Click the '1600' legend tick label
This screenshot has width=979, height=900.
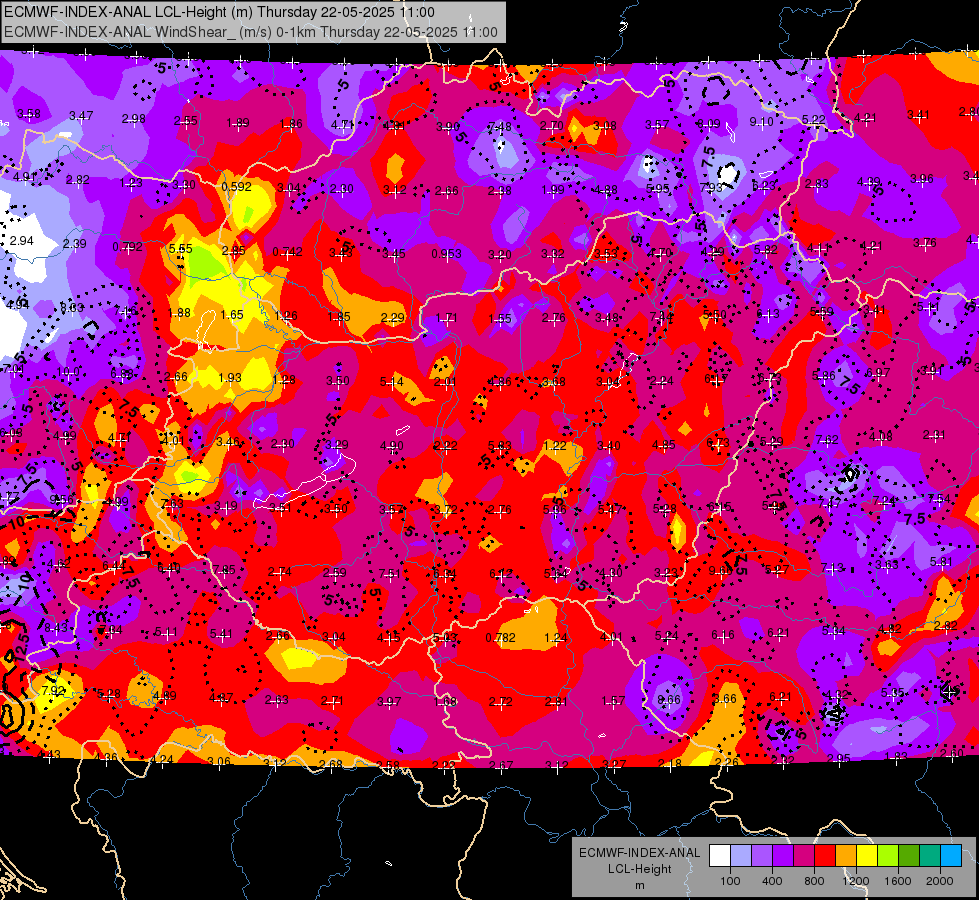tap(898, 881)
